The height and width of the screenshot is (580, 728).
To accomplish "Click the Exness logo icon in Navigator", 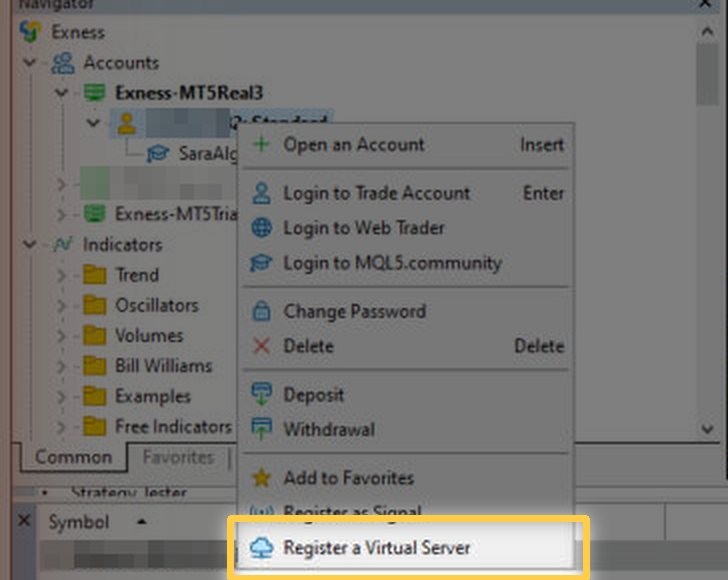I will pos(30,32).
